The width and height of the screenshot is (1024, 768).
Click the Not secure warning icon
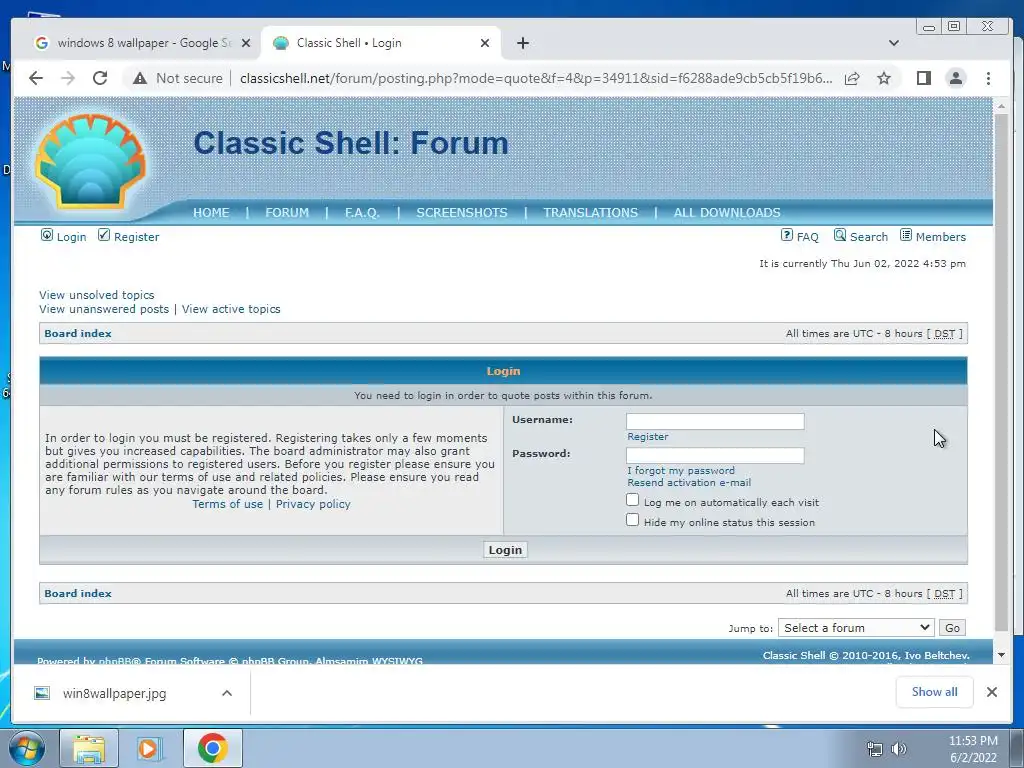[140, 78]
